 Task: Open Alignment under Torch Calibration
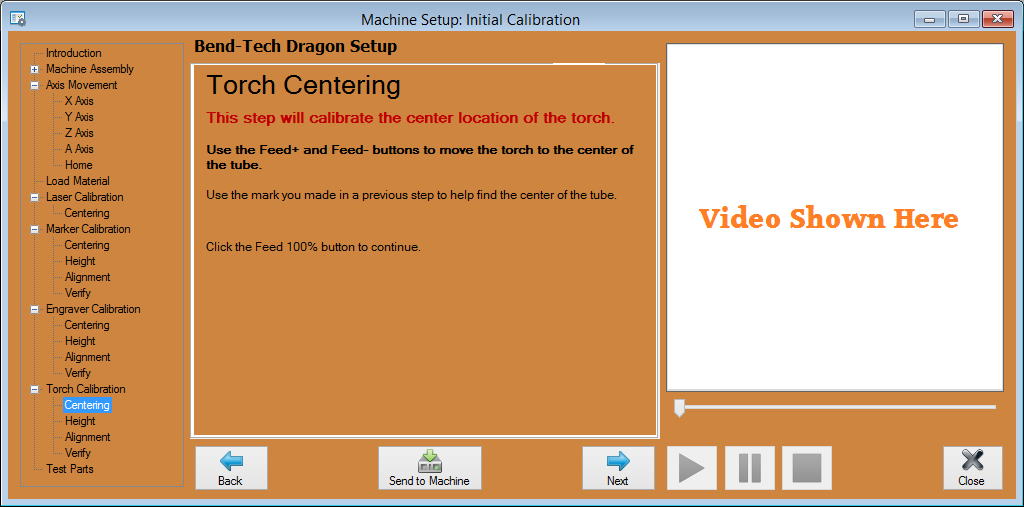tap(88, 437)
